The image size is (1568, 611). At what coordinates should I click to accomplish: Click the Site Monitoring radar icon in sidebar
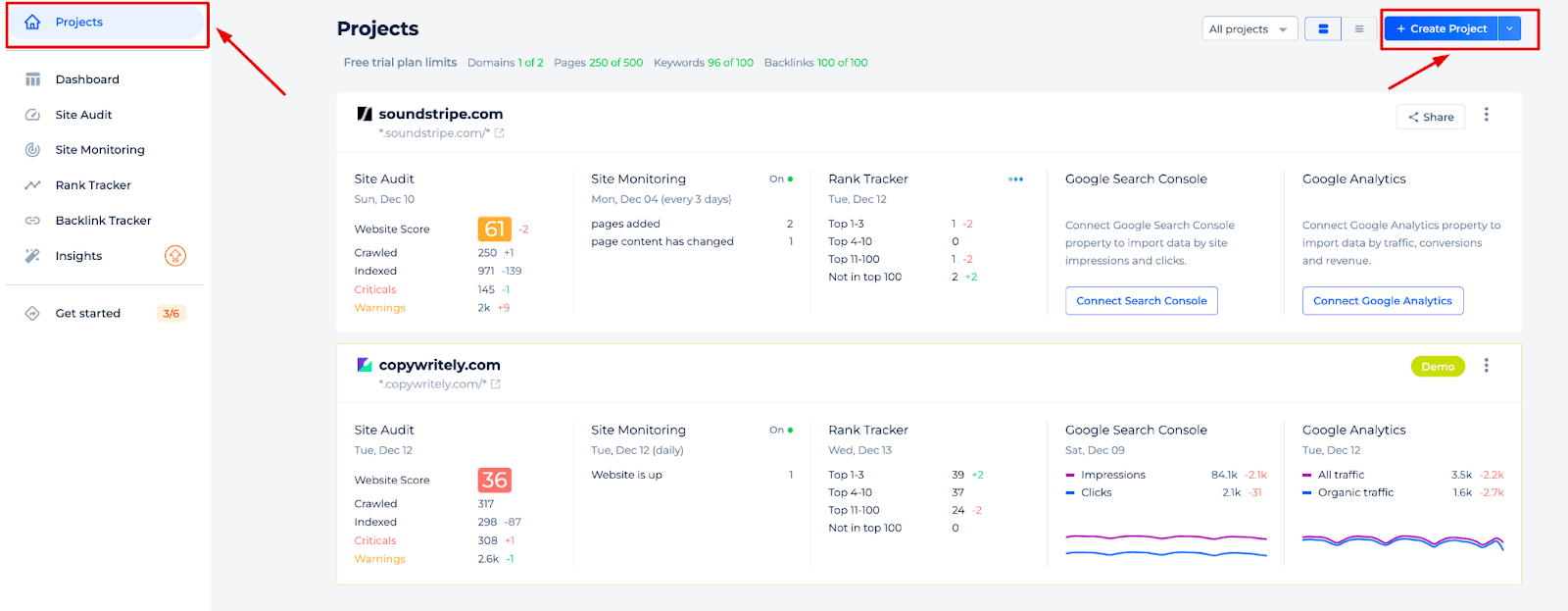[32, 150]
